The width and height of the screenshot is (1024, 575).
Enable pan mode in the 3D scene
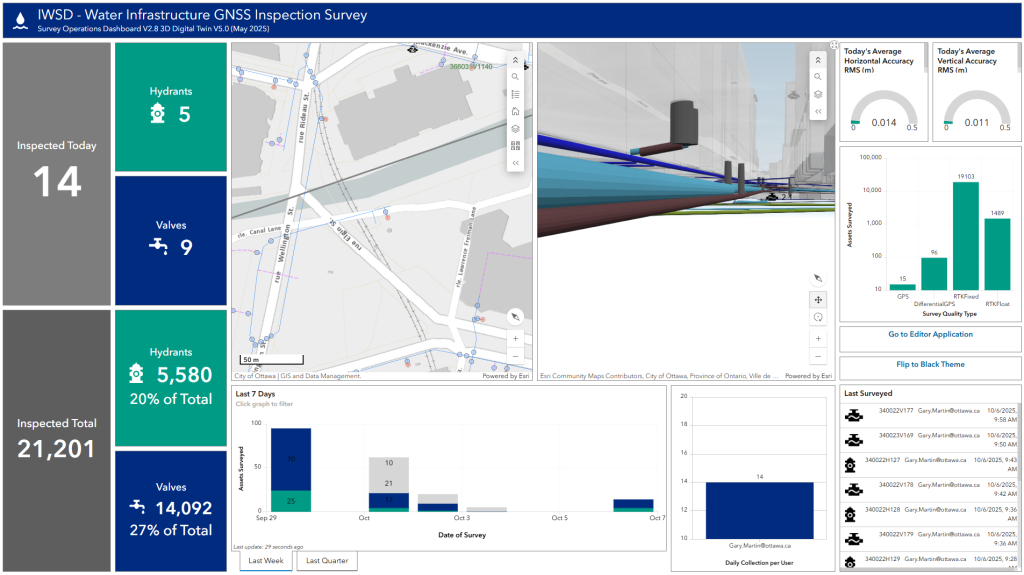tap(818, 299)
